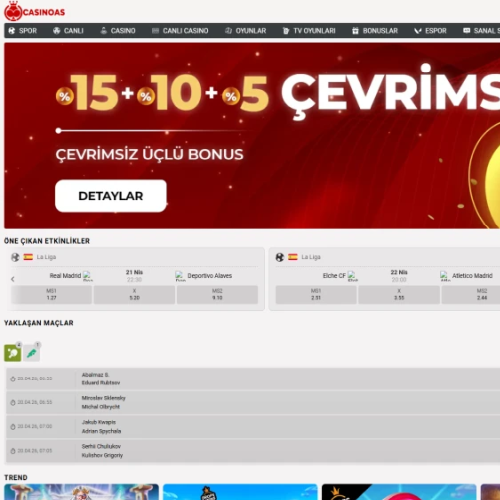500x500 pixels.
Task: Open TV OYUNLARI from the navigation bar
Action: coord(309,31)
